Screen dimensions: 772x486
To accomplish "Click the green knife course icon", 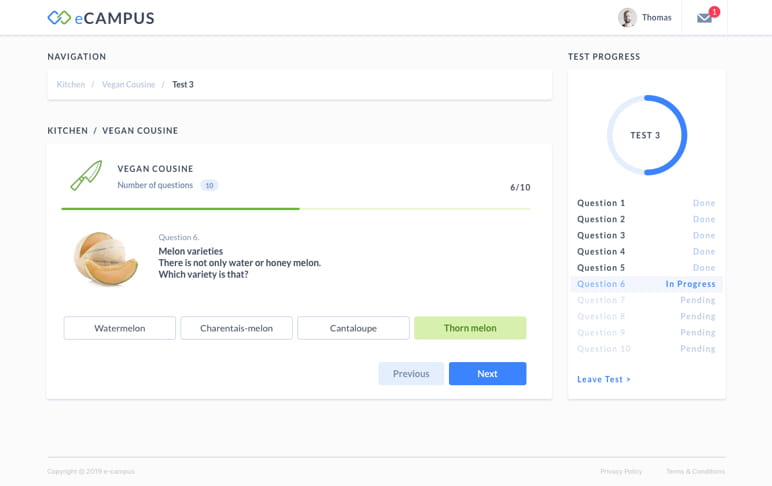I will [x=86, y=175].
